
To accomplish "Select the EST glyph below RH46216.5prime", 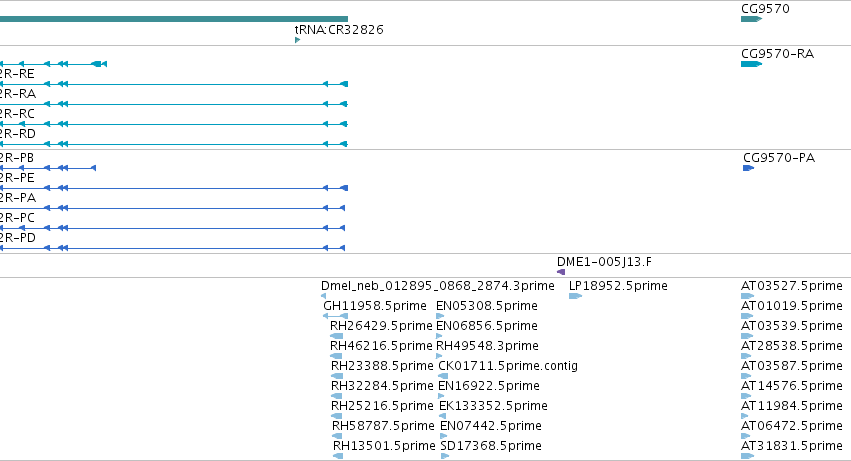I will pos(336,356).
